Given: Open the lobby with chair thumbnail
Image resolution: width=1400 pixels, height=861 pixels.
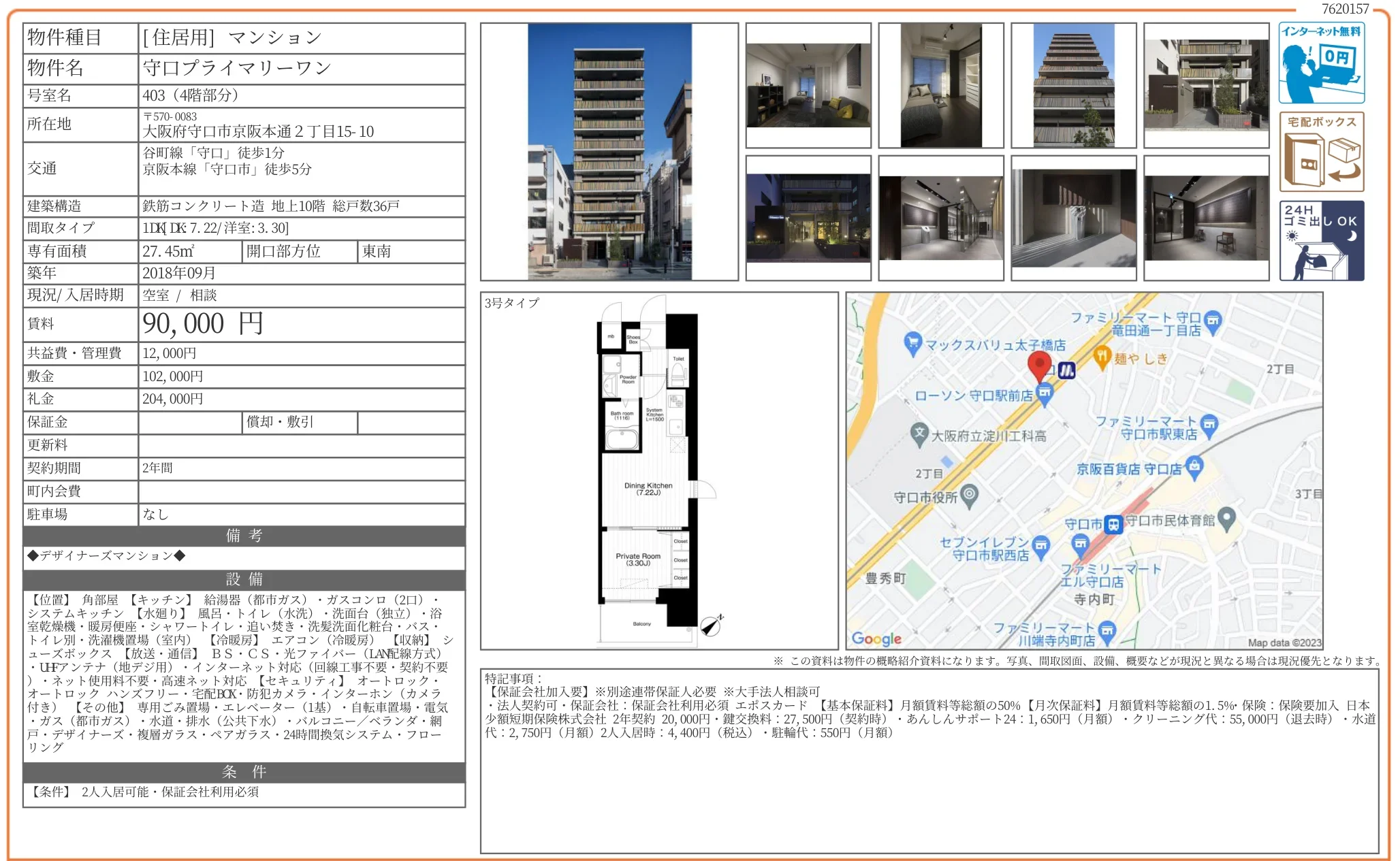Looking at the screenshot, I should [1206, 218].
